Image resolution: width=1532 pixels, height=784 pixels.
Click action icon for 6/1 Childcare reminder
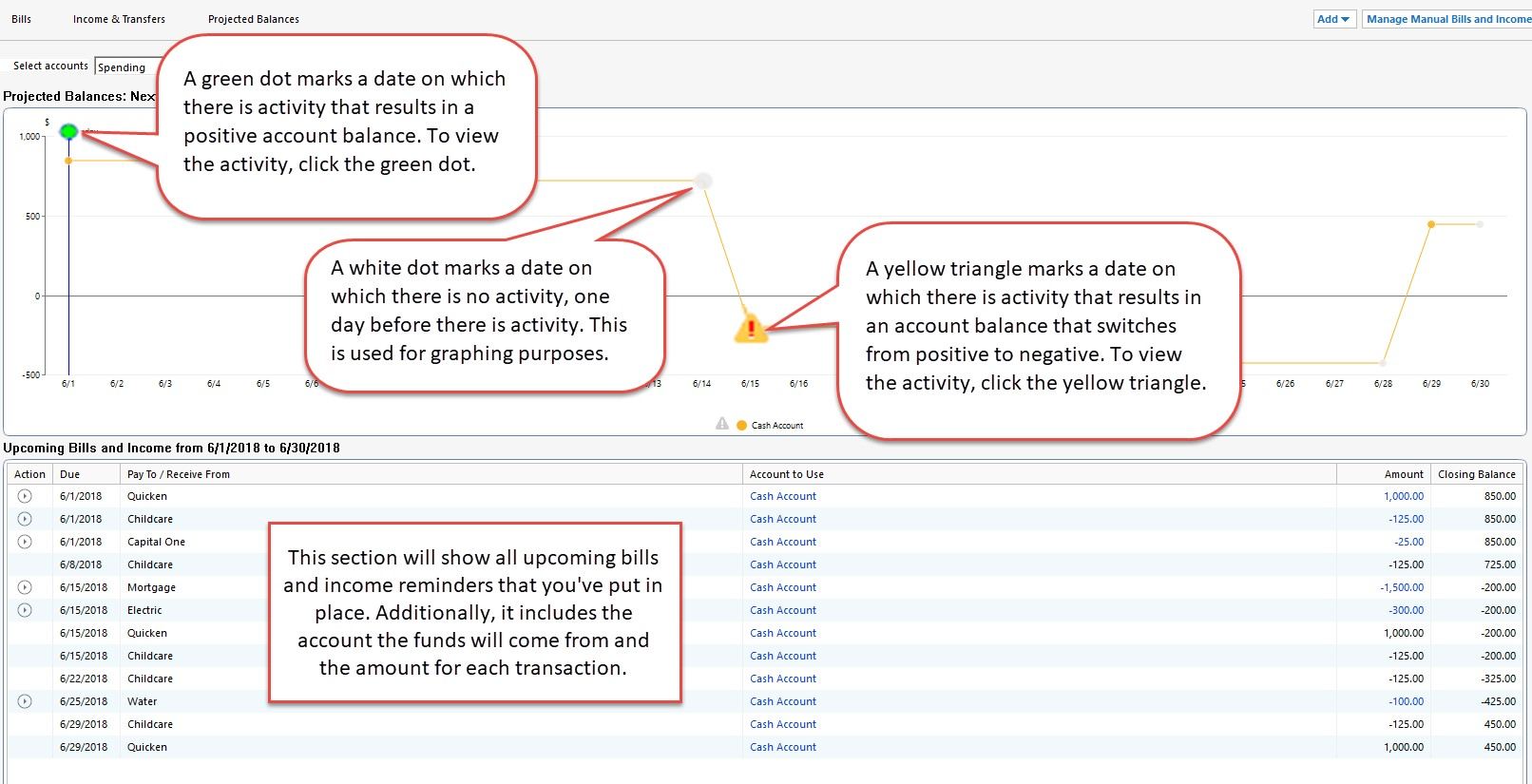[25, 519]
